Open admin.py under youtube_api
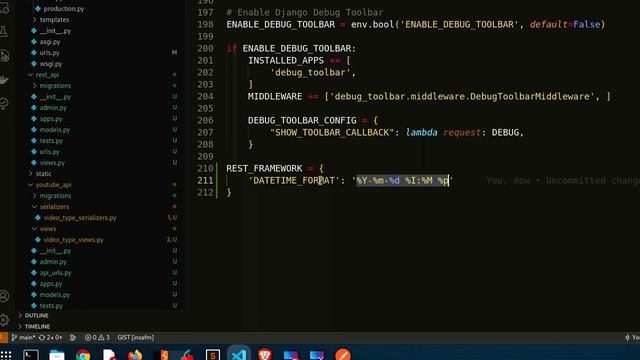The image size is (640, 360). [x=53, y=262]
